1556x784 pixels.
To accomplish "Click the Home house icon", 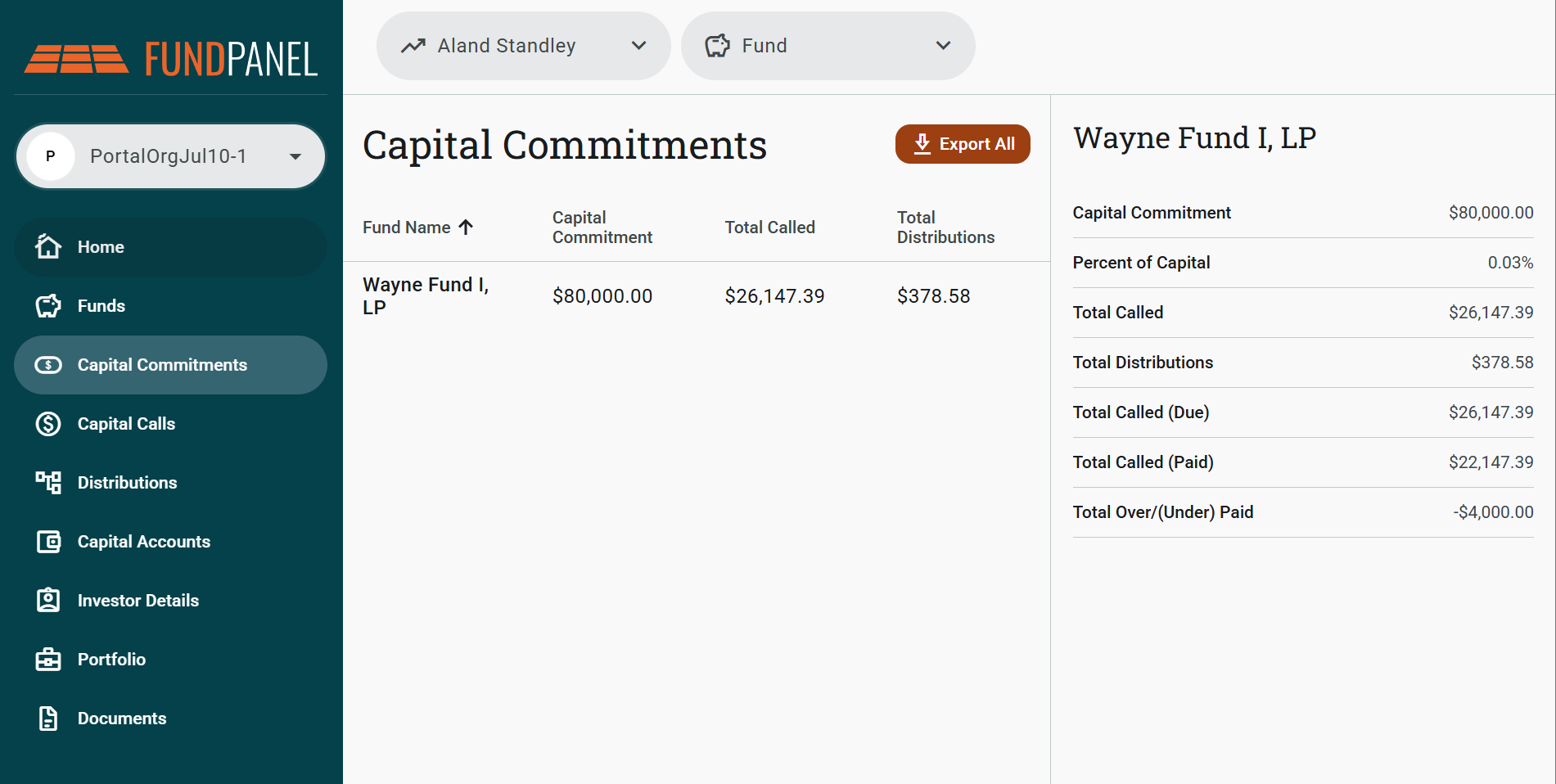I will (x=48, y=246).
